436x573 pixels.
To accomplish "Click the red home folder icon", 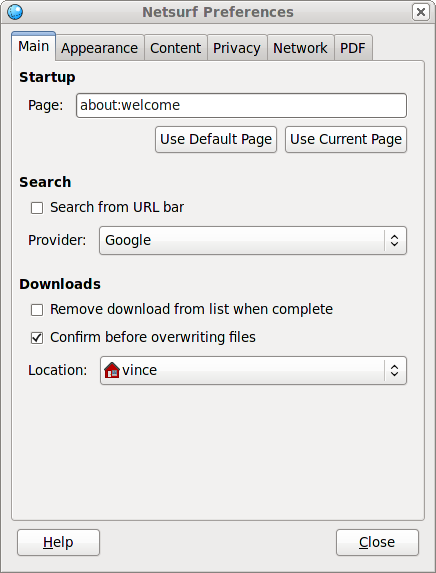I will [112, 370].
